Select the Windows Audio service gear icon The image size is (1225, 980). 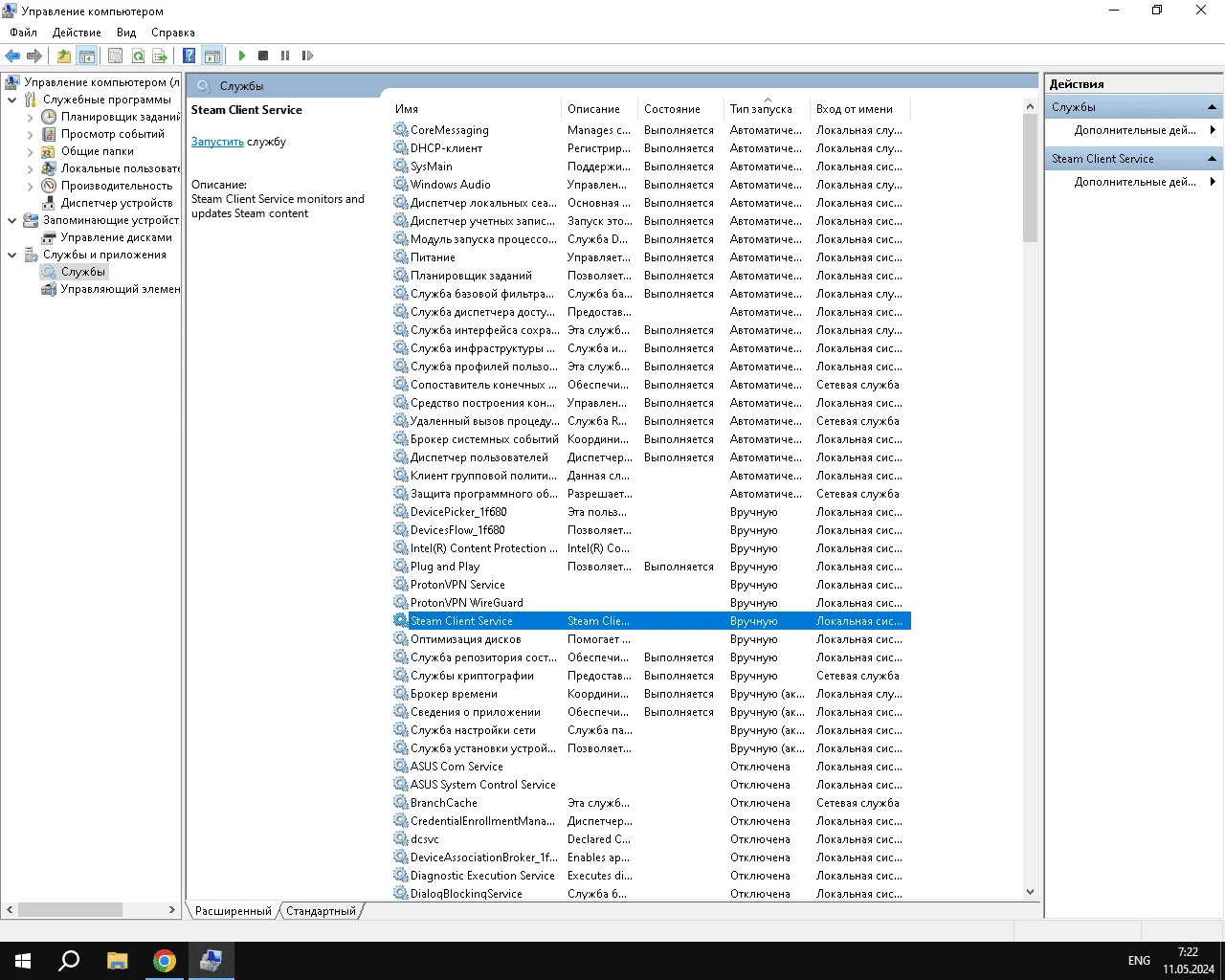(401, 184)
